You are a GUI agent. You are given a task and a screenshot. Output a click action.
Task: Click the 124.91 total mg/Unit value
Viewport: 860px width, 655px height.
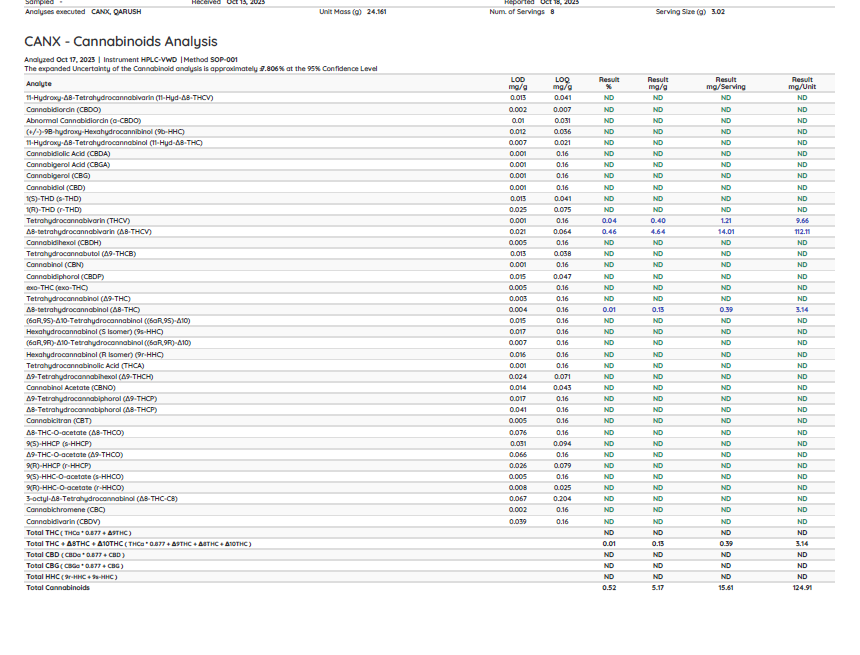point(802,588)
